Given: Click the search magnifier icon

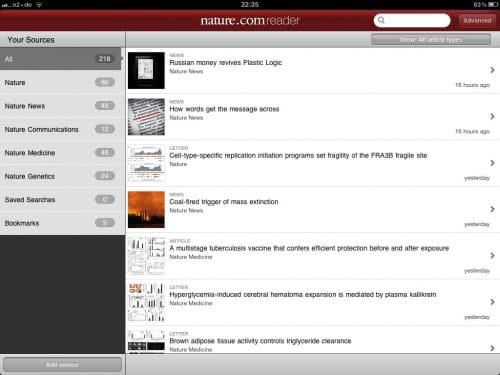Looking at the screenshot, I should [381, 20].
